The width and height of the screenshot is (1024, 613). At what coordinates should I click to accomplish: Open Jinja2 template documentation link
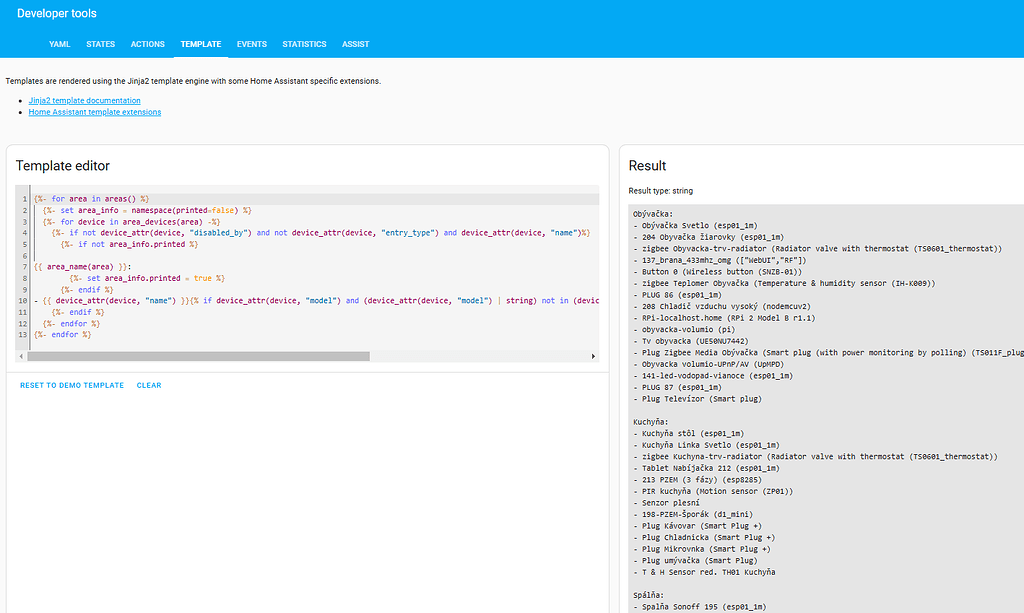84,101
